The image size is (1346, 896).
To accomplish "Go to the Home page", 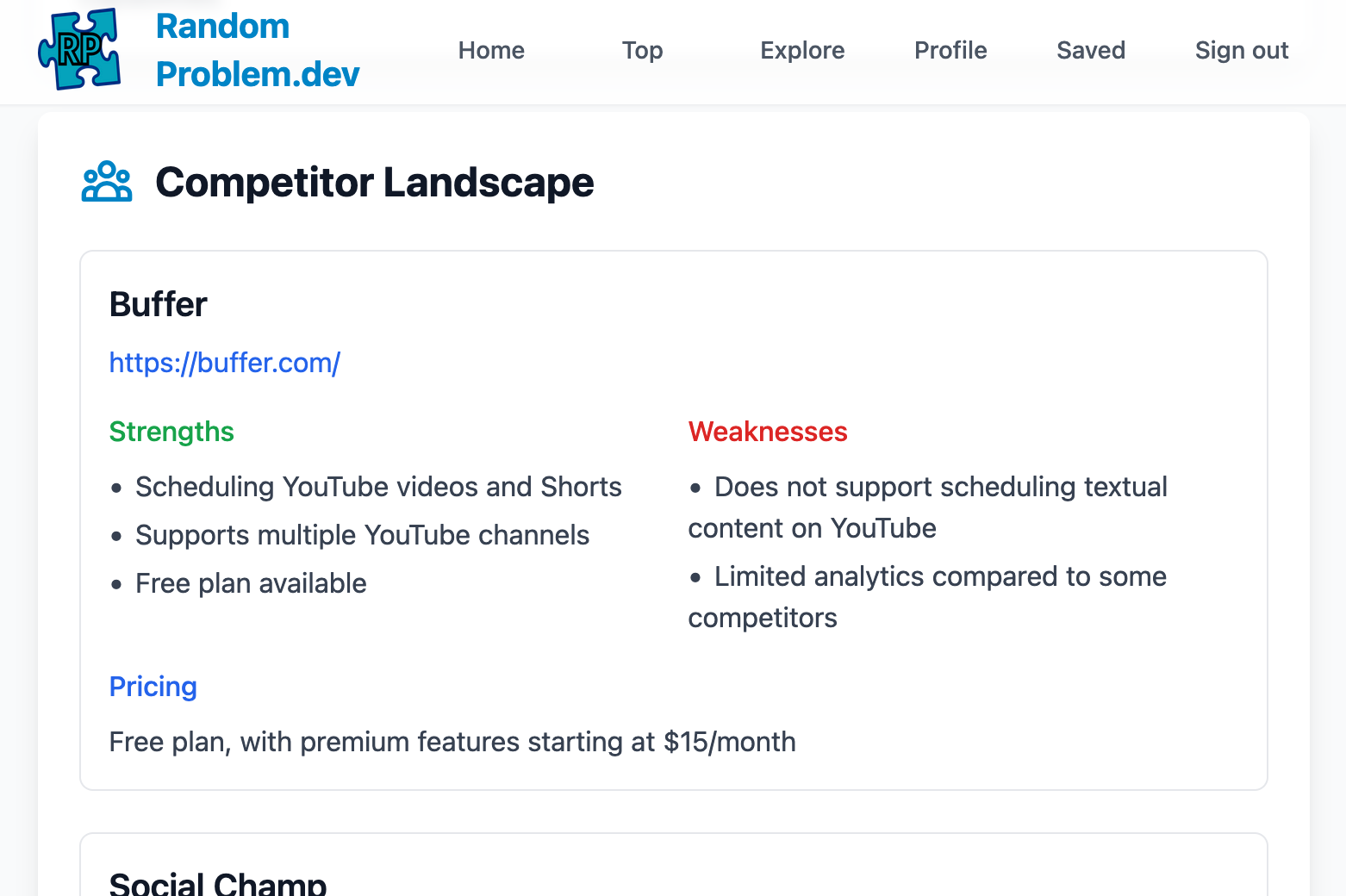I will point(491,50).
